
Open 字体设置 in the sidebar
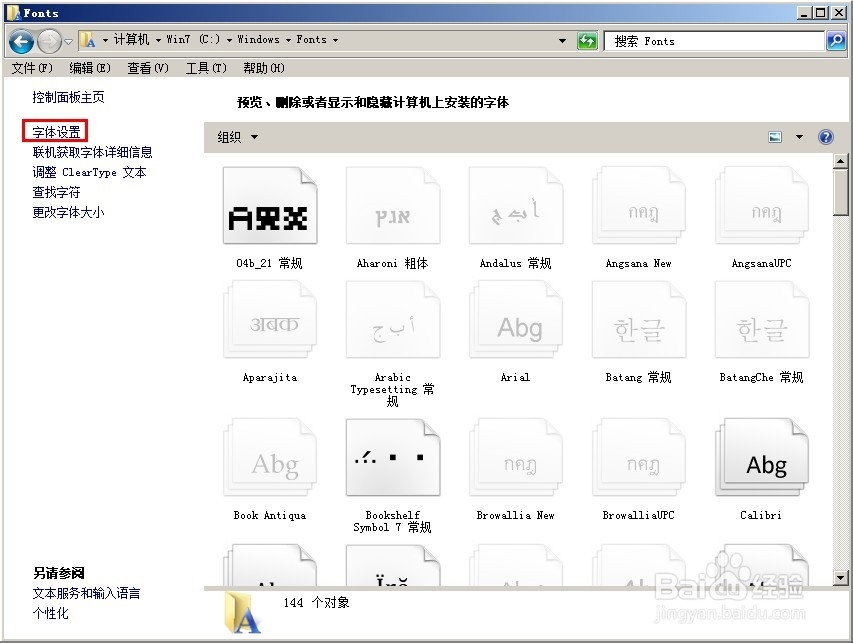55,131
